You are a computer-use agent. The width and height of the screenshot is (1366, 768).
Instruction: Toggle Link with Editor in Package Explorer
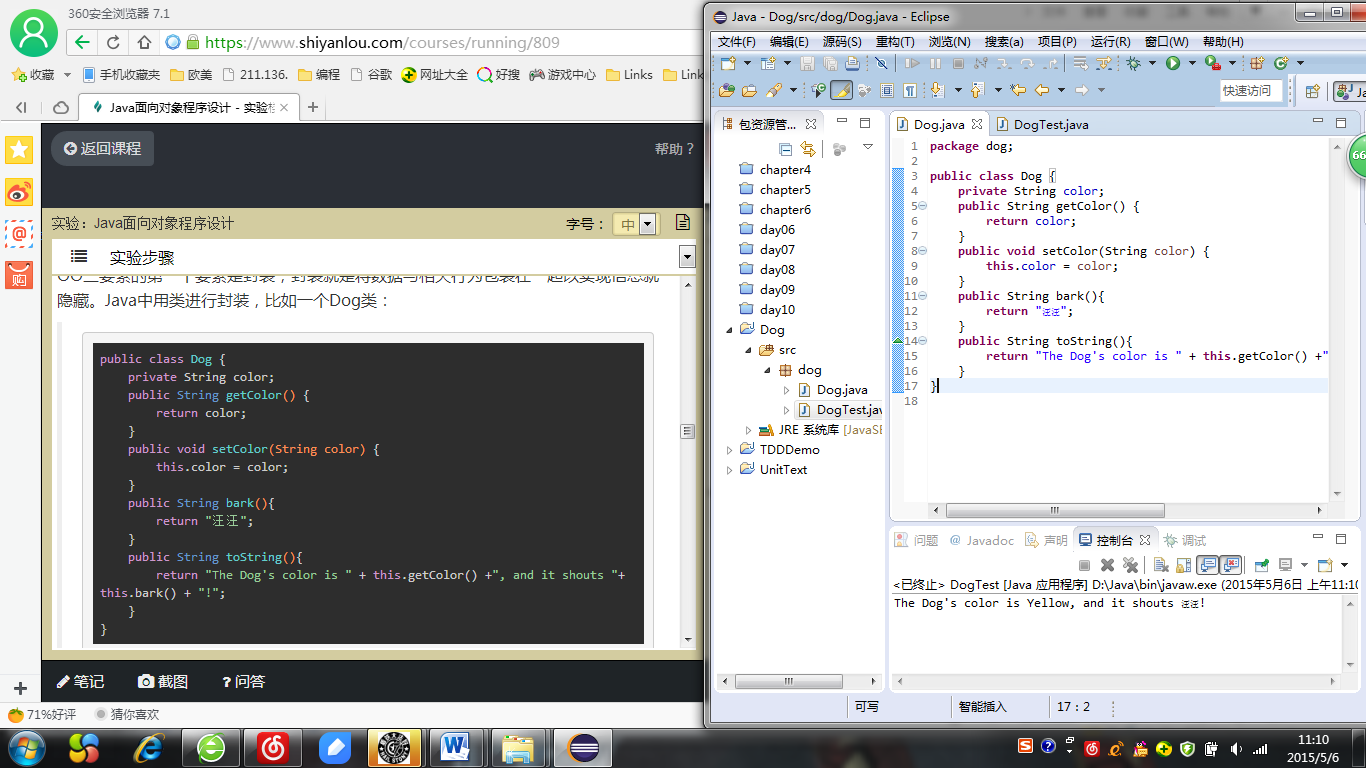[808, 149]
